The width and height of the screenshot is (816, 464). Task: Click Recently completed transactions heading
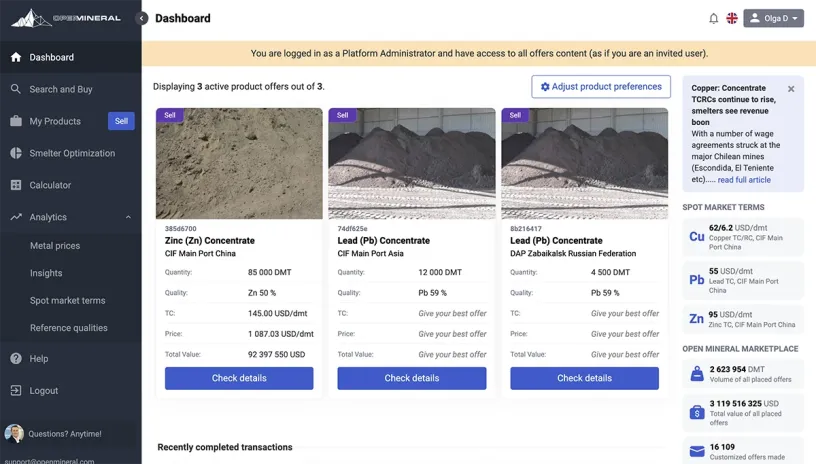pos(225,447)
